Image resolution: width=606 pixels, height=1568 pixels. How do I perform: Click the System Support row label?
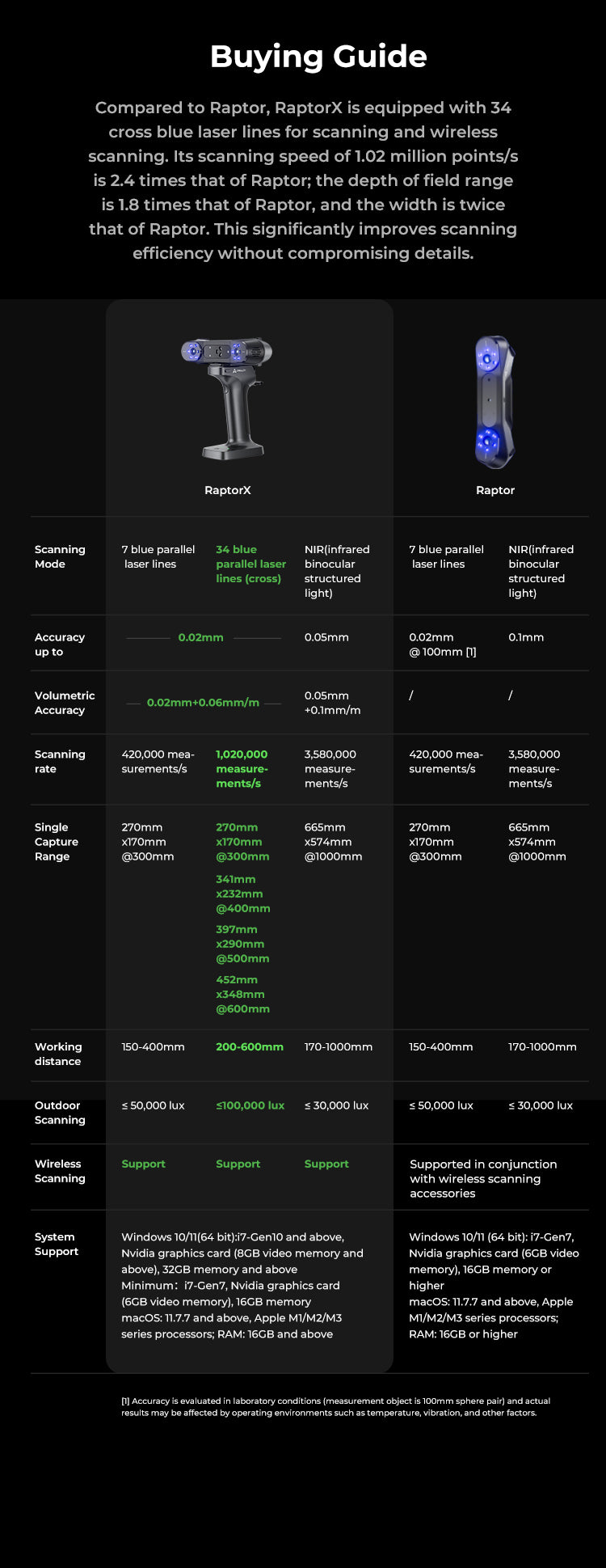(57, 1244)
